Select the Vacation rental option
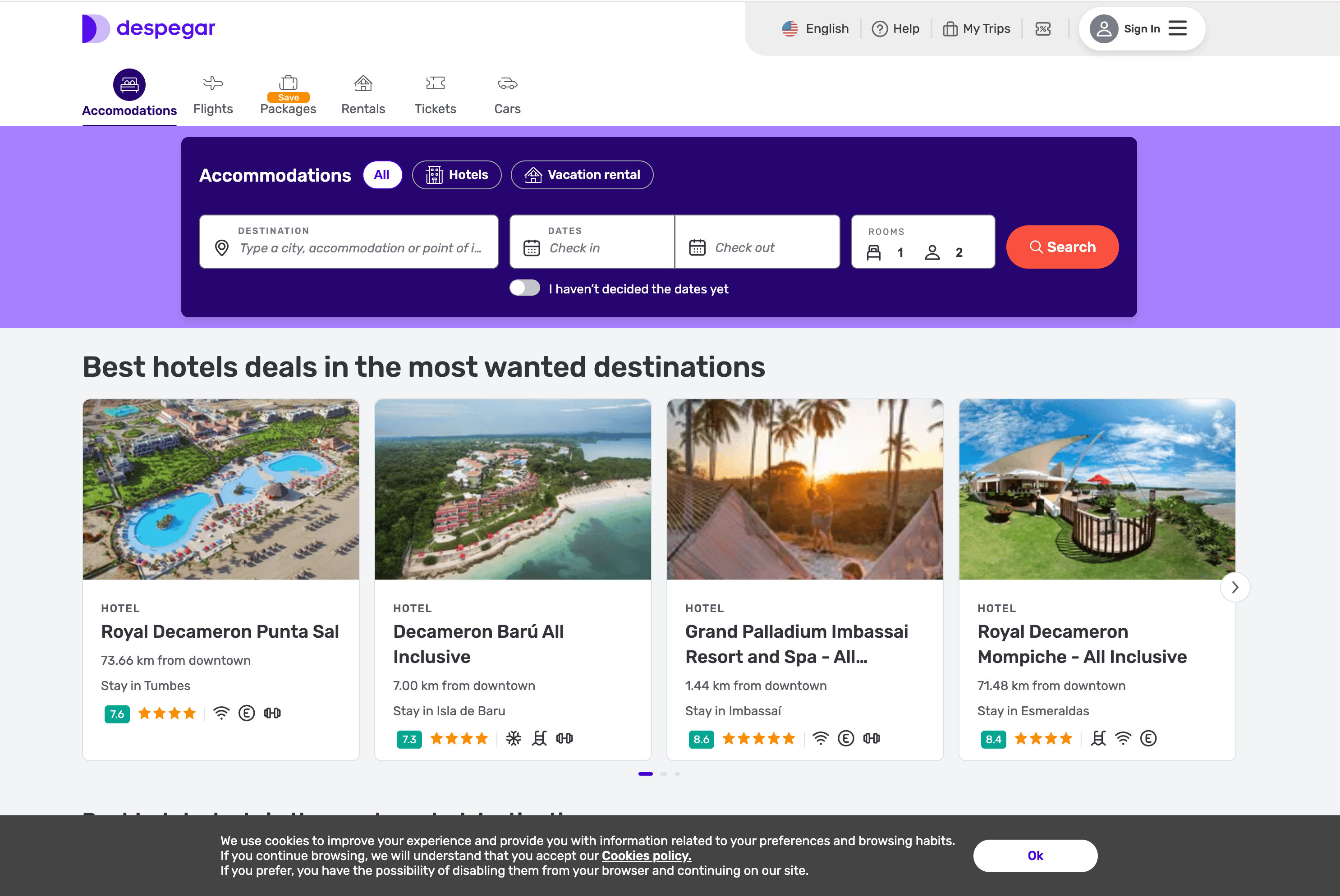This screenshot has width=1340, height=896. coord(582,175)
